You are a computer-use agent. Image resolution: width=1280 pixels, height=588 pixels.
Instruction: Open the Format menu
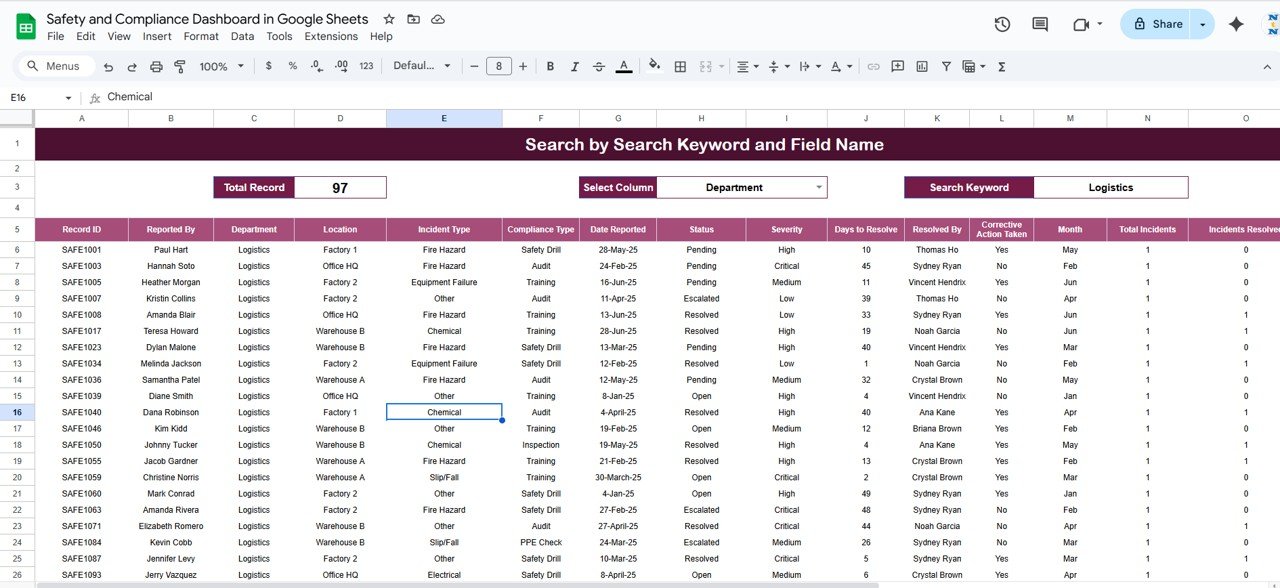pos(201,36)
